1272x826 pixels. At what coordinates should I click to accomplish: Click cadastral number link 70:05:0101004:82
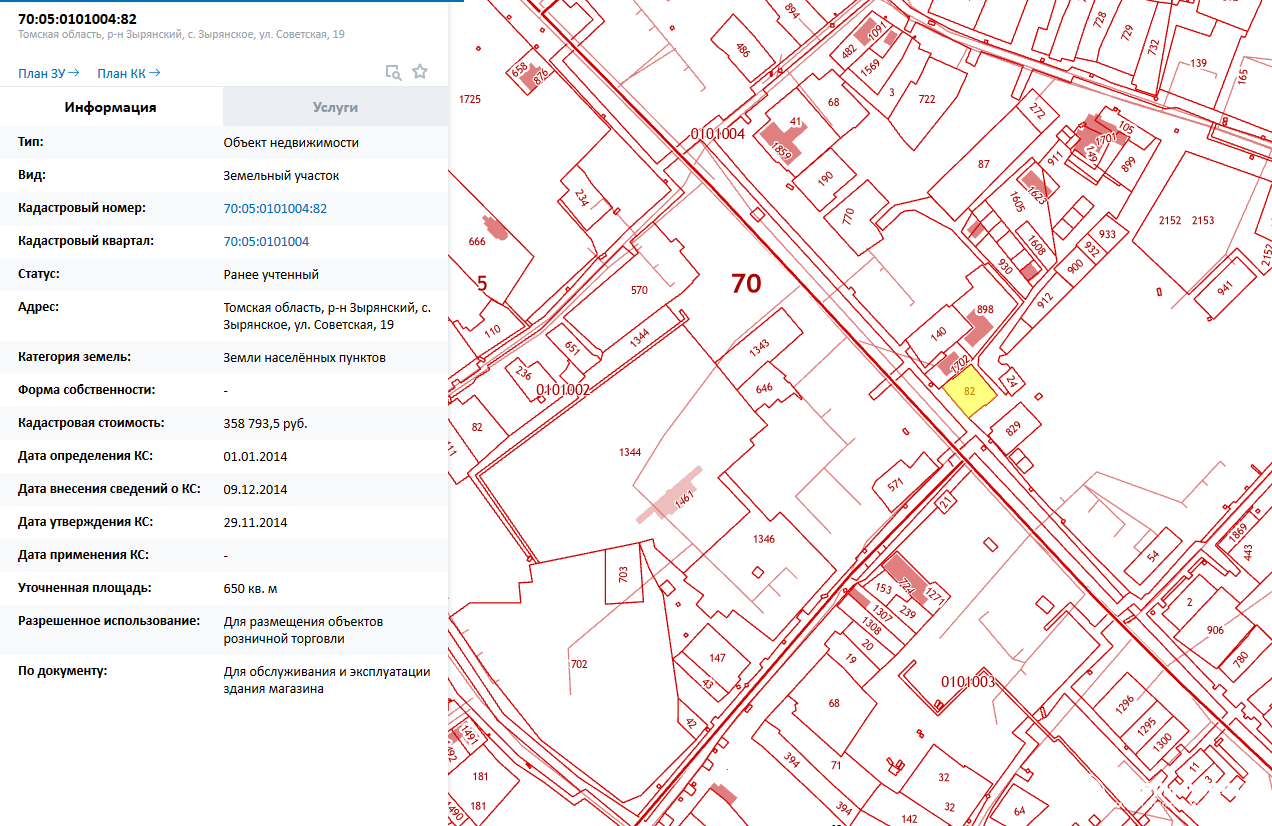275,209
